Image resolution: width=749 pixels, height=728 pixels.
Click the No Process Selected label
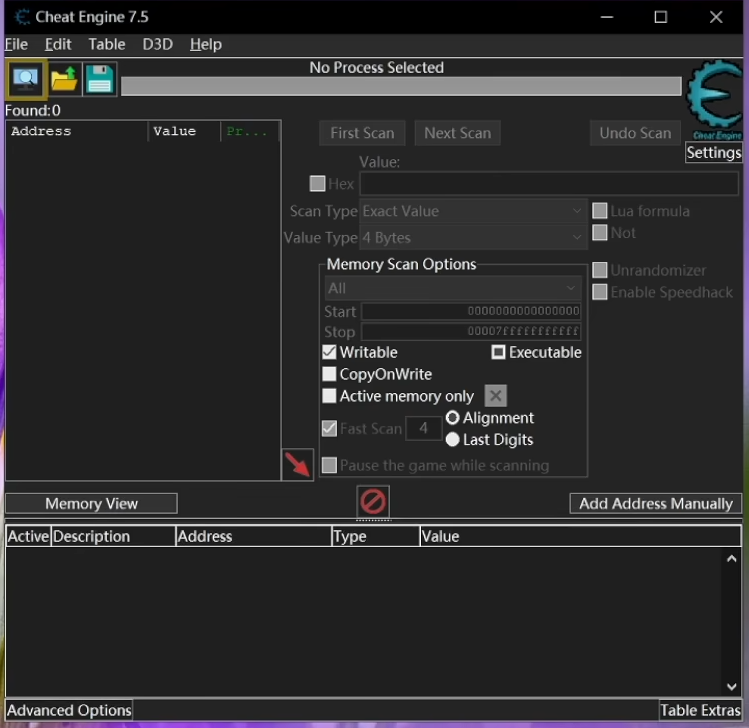tap(376, 67)
